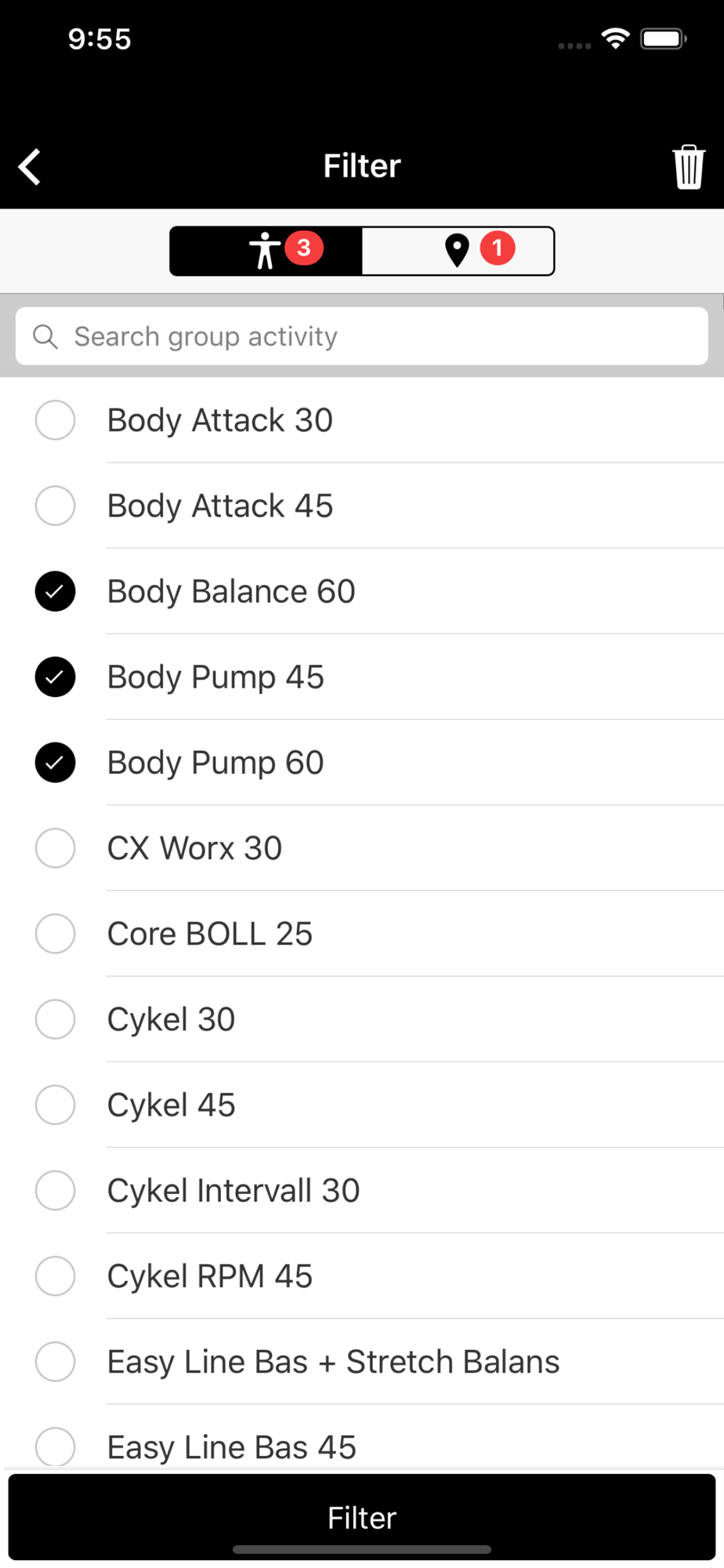Switch to the activities filter tab

point(266,251)
